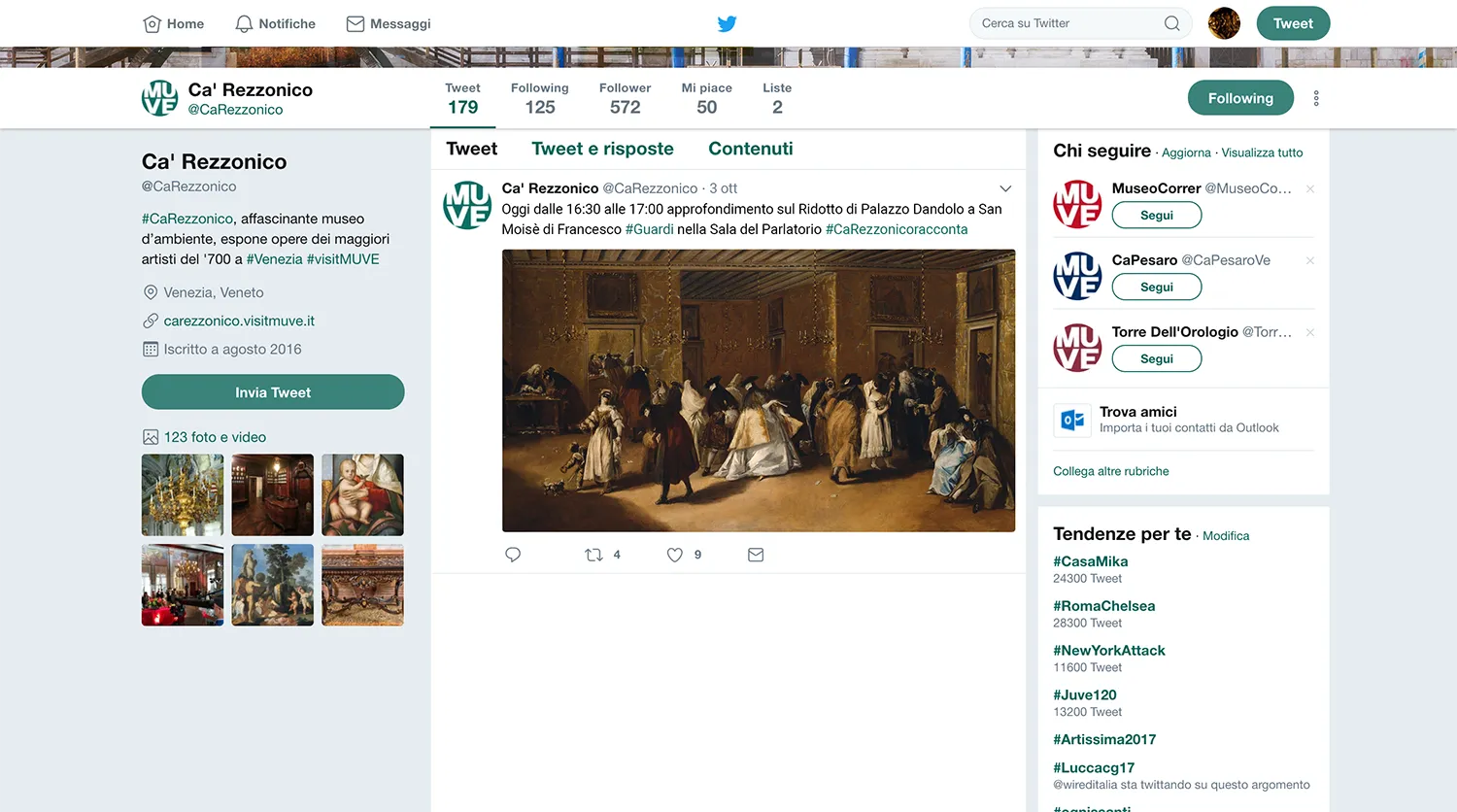Follow CaPesaro with Segui button
1457x812 pixels.
(x=1156, y=287)
